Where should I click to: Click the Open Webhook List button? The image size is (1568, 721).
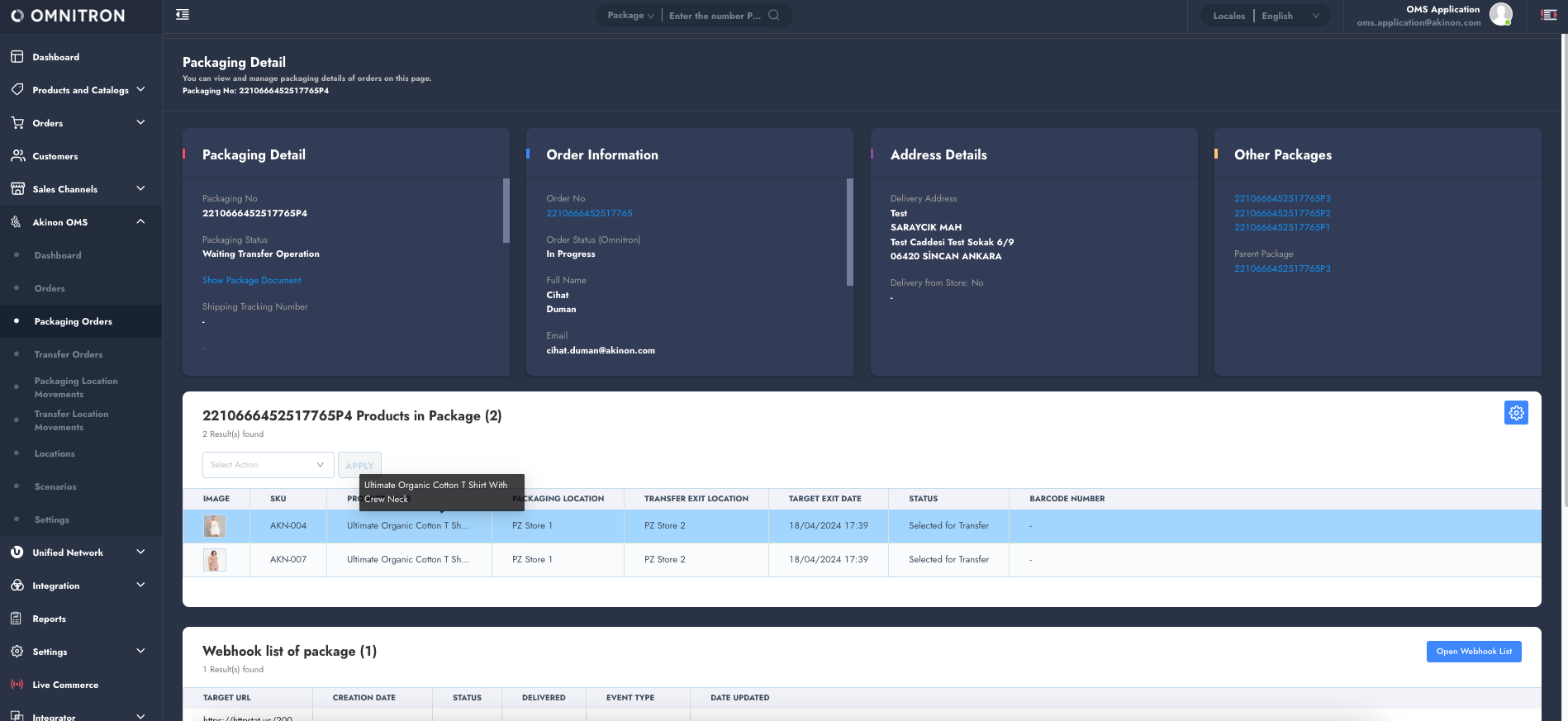(x=1473, y=652)
